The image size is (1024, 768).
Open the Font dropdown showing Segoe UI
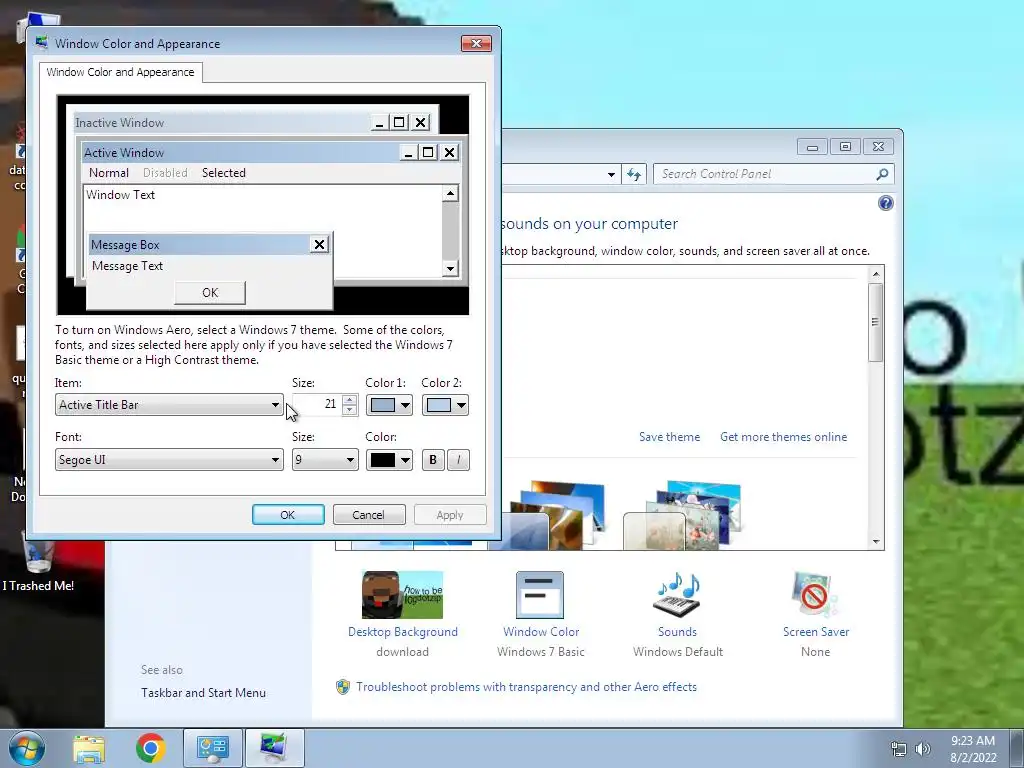pos(169,460)
